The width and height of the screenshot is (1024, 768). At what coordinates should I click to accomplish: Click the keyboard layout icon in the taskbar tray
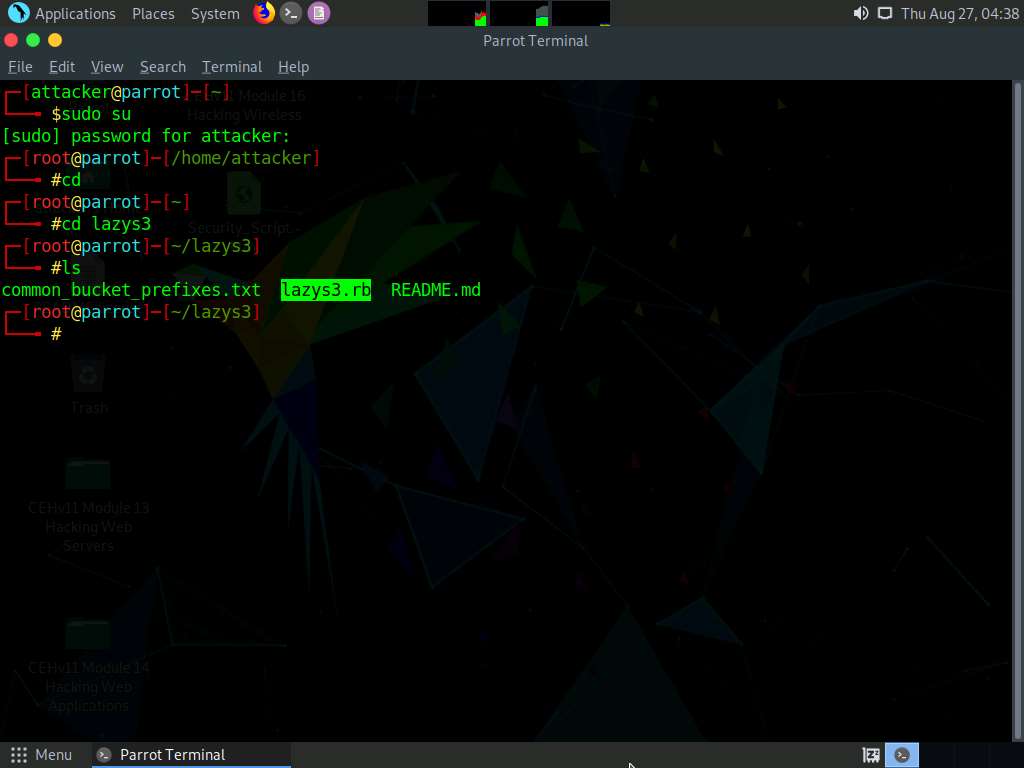(870, 754)
